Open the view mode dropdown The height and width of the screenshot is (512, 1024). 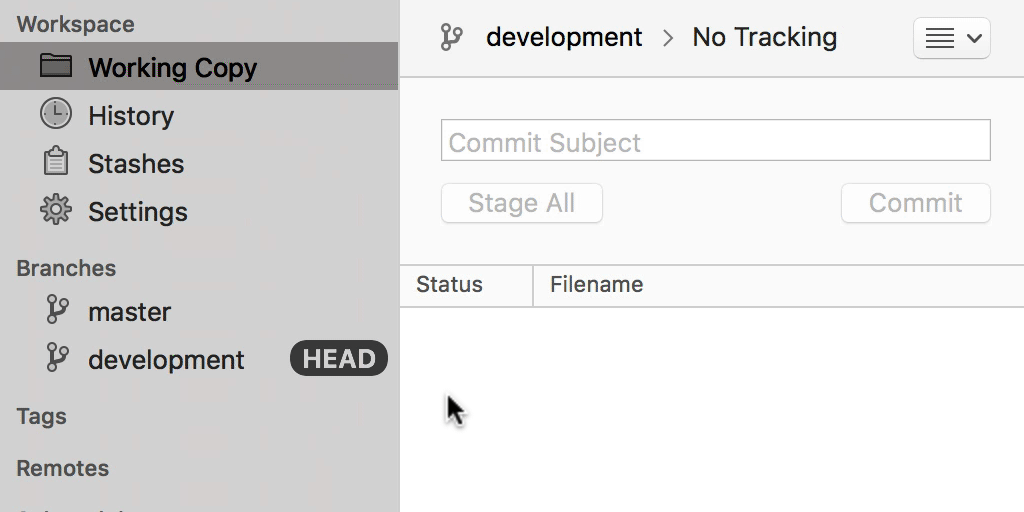coord(951,39)
